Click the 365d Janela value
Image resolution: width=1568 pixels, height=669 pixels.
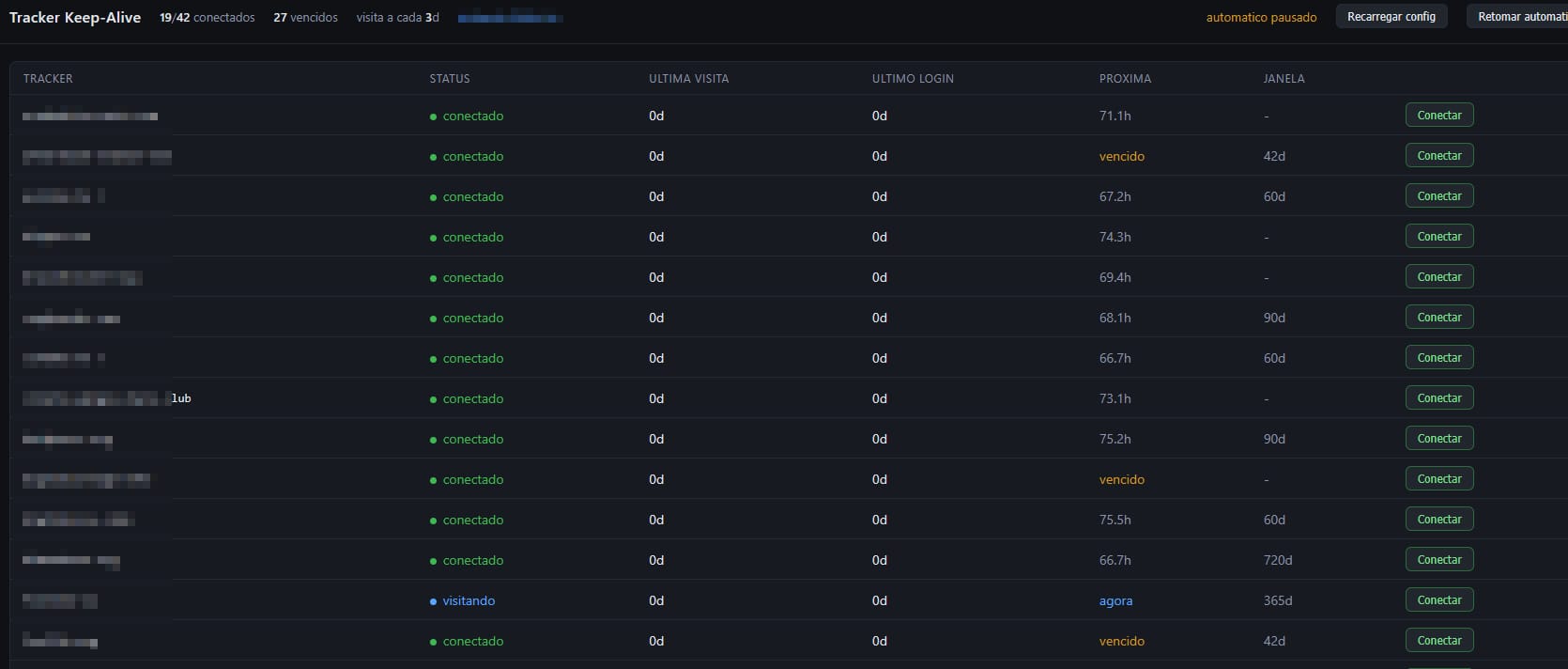click(1277, 600)
